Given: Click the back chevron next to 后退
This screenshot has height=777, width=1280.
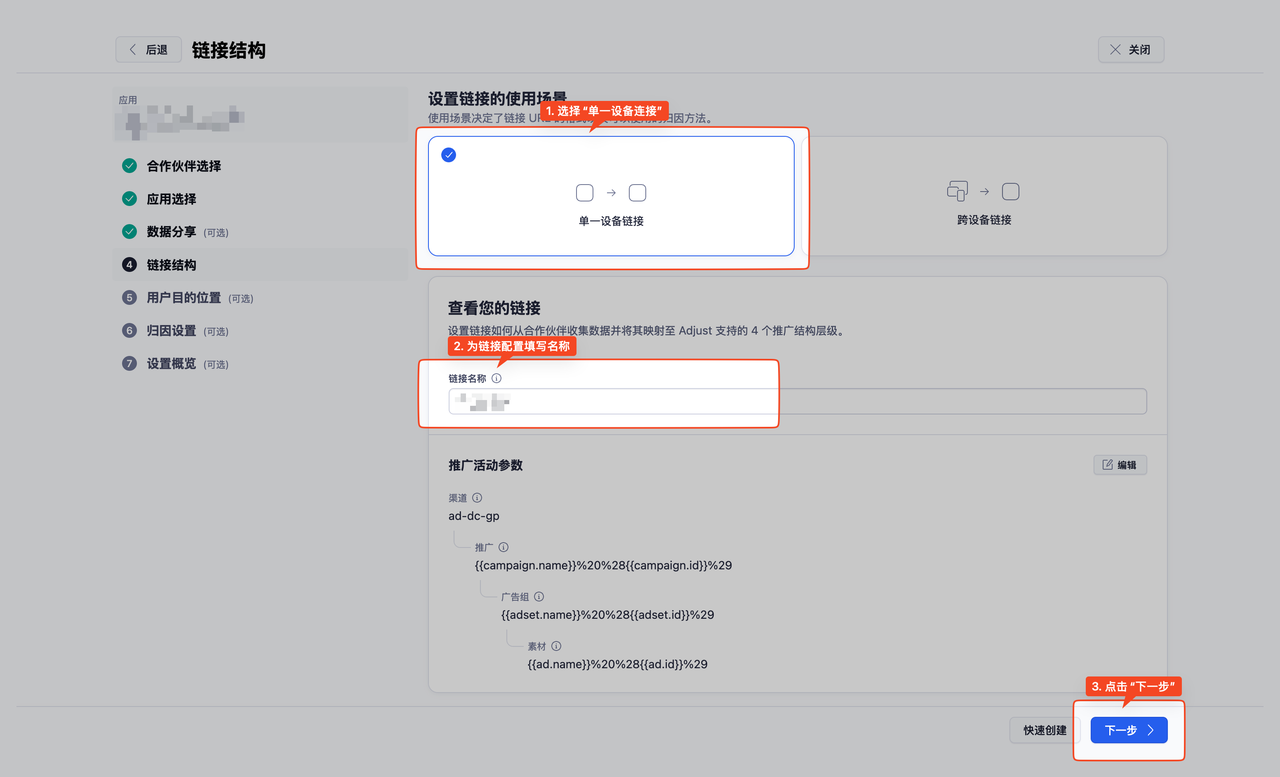Looking at the screenshot, I should point(131,48).
